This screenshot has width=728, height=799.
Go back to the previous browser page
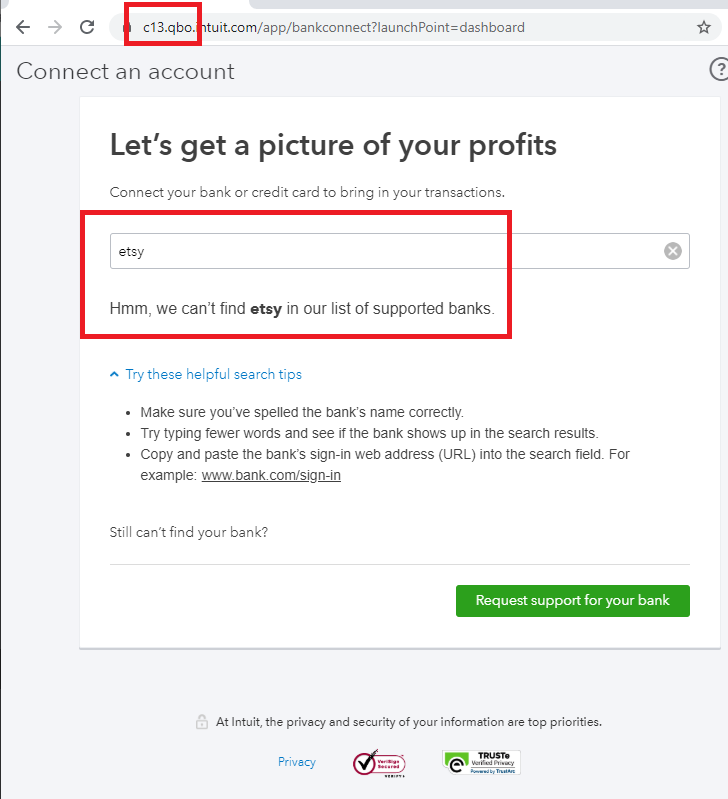point(23,27)
